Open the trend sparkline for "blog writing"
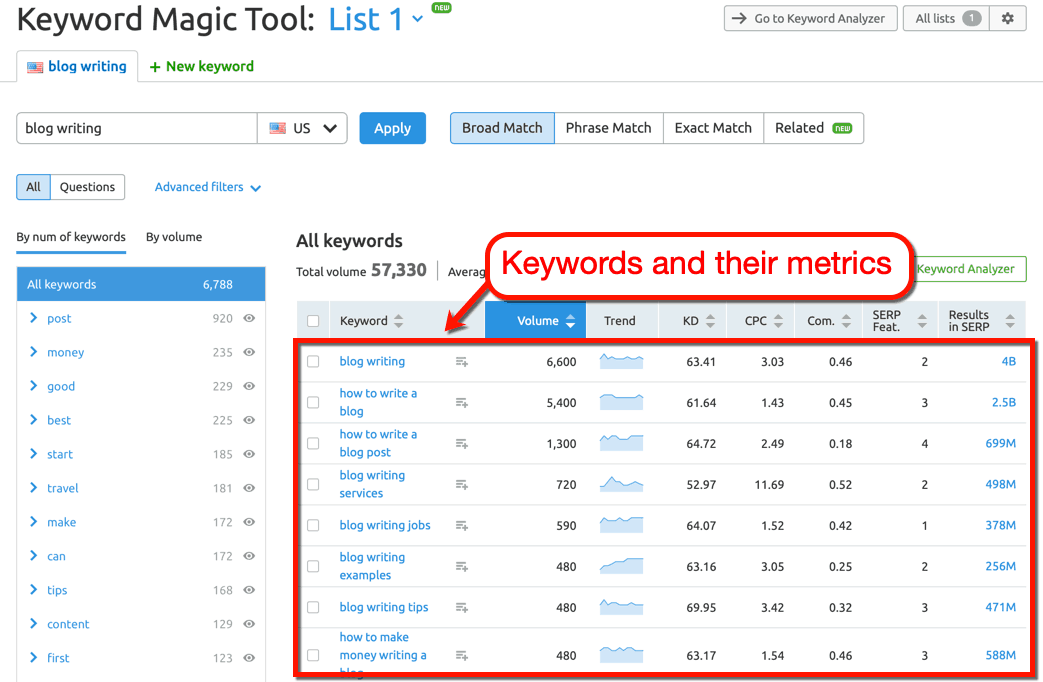The height and width of the screenshot is (682, 1043). [621, 361]
